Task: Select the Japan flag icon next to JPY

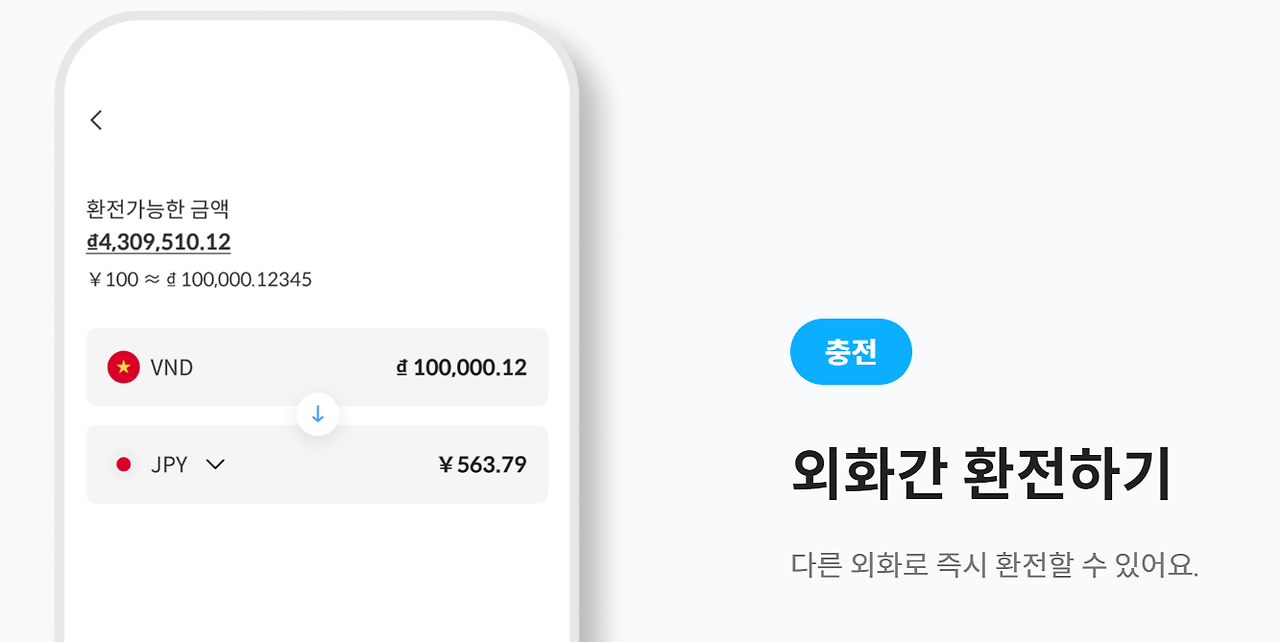Action: [x=123, y=464]
